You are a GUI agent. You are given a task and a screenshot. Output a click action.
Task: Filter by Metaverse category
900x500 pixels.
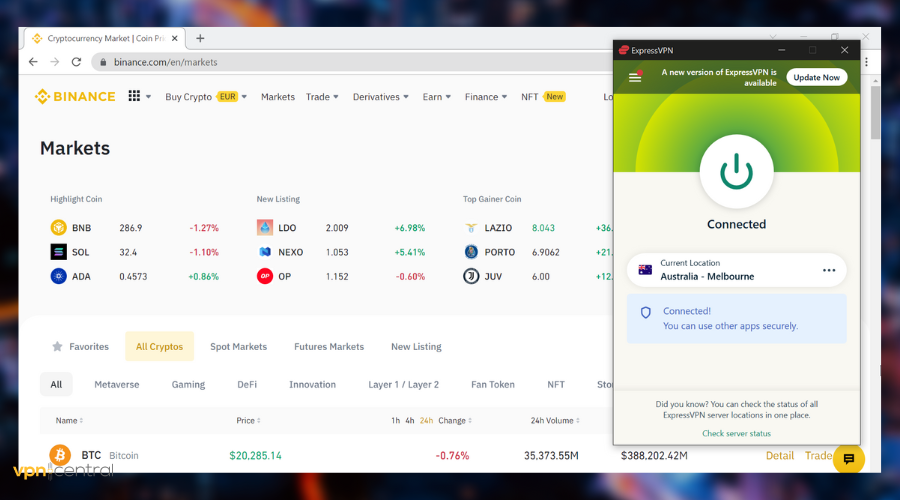point(117,385)
